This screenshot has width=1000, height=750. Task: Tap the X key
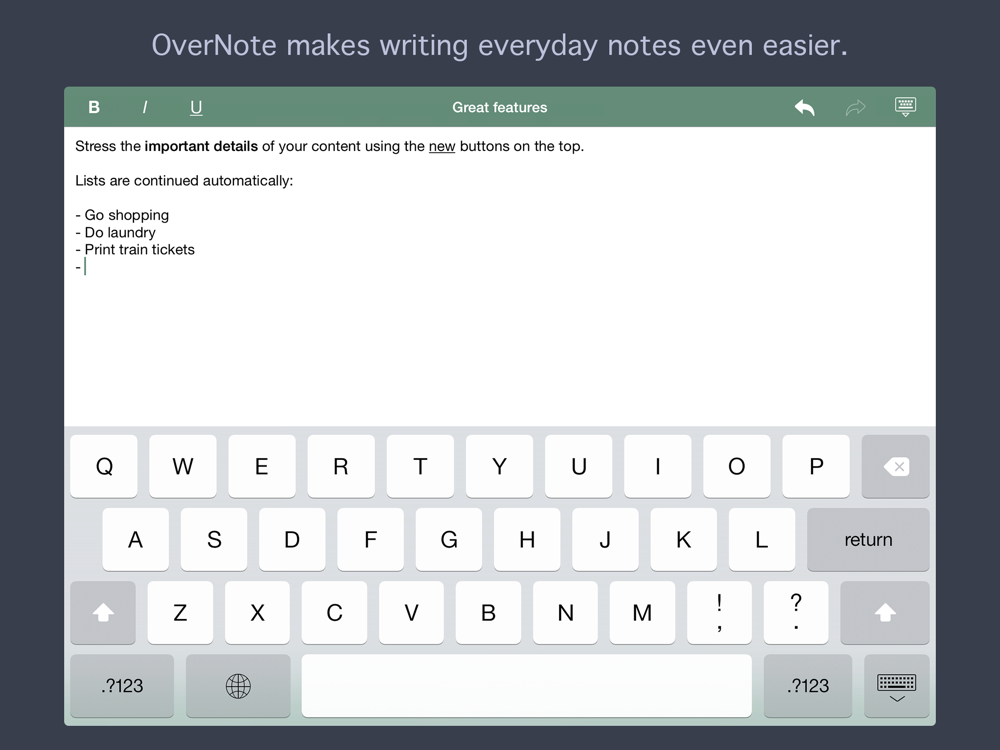point(257,612)
